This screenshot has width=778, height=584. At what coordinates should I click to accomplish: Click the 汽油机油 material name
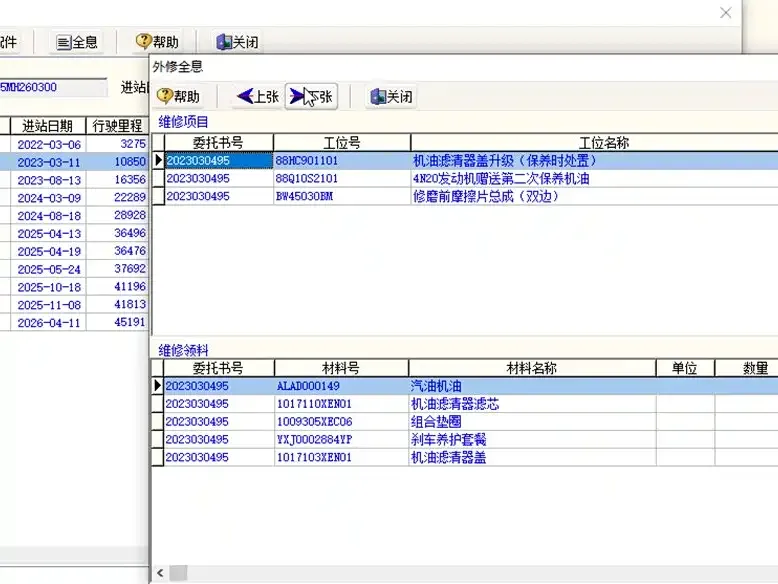tap(436, 386)
